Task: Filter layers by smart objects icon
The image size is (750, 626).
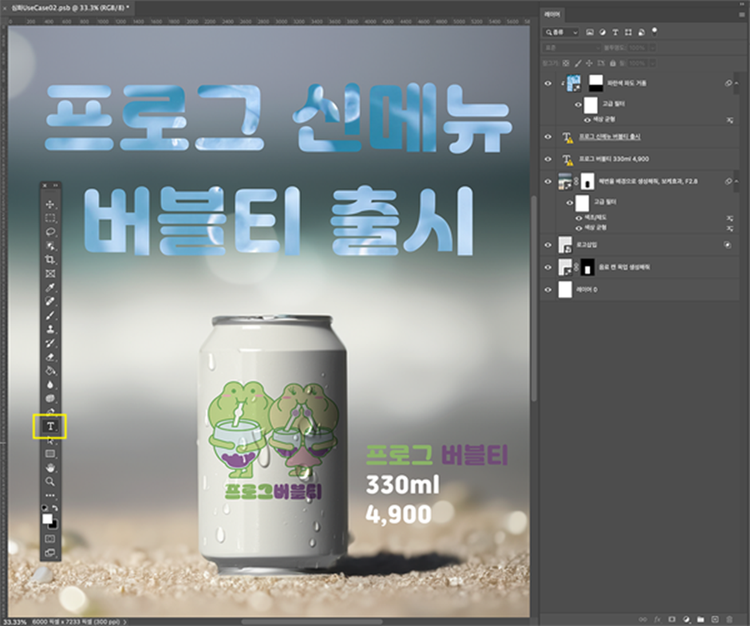Action: tap(641, 33)
